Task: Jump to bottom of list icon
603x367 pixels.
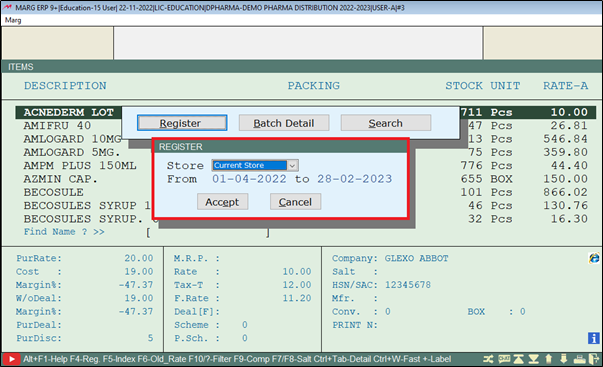Action: pyautogui.click(x=533, y=359)
